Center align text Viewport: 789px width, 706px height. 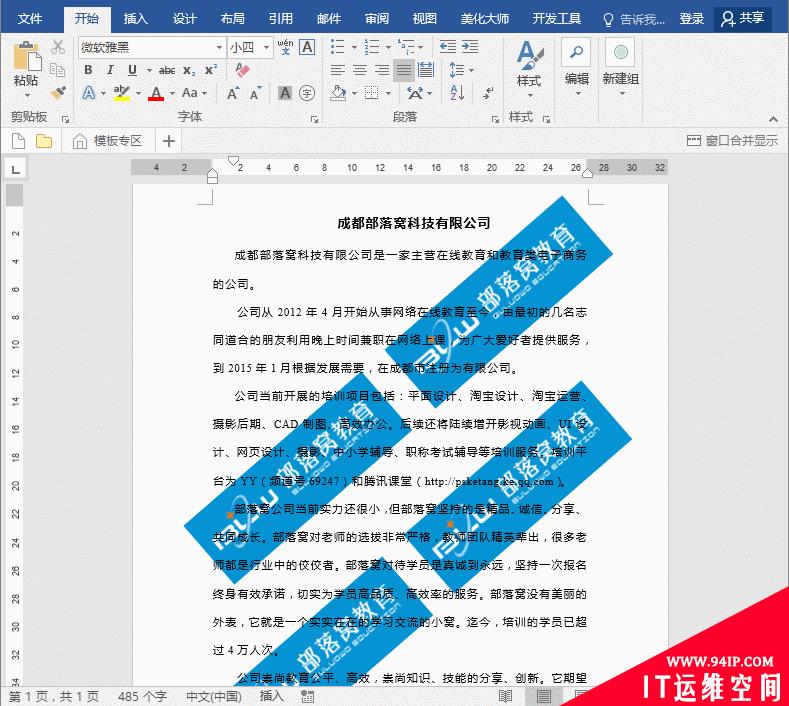point(360,70)
